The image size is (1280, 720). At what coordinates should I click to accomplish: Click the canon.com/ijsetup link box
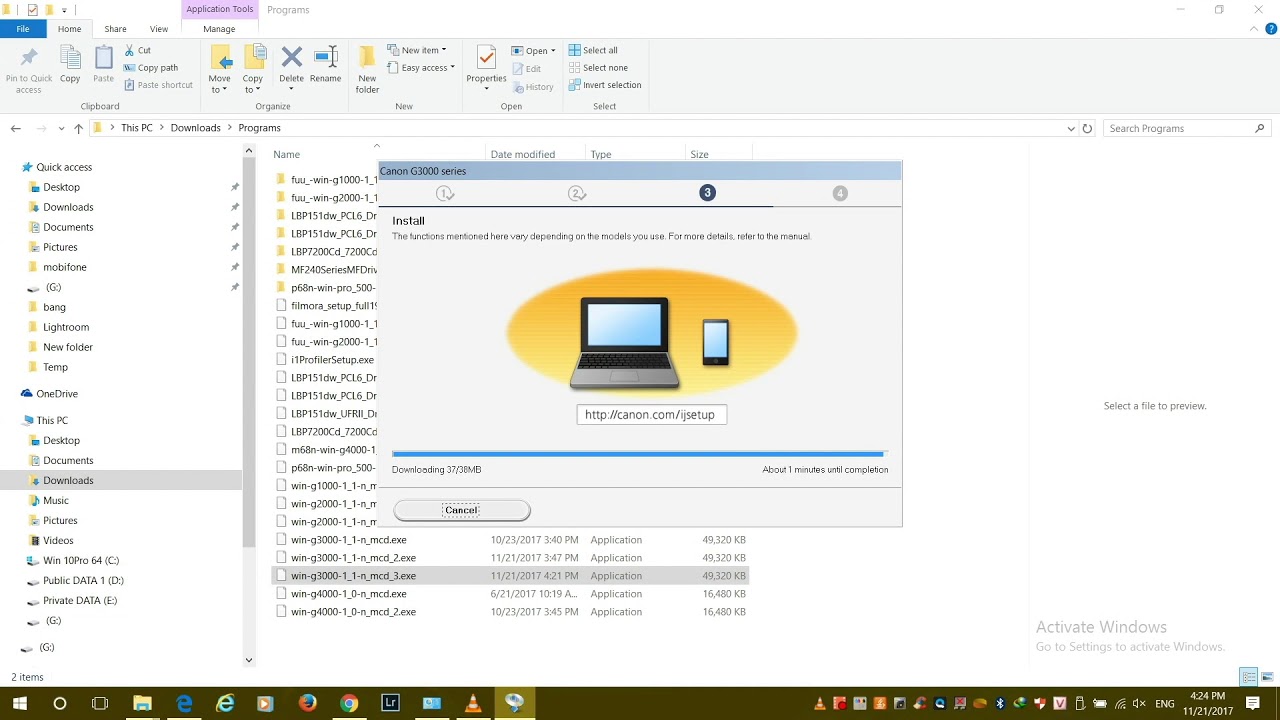click(651, 414)
